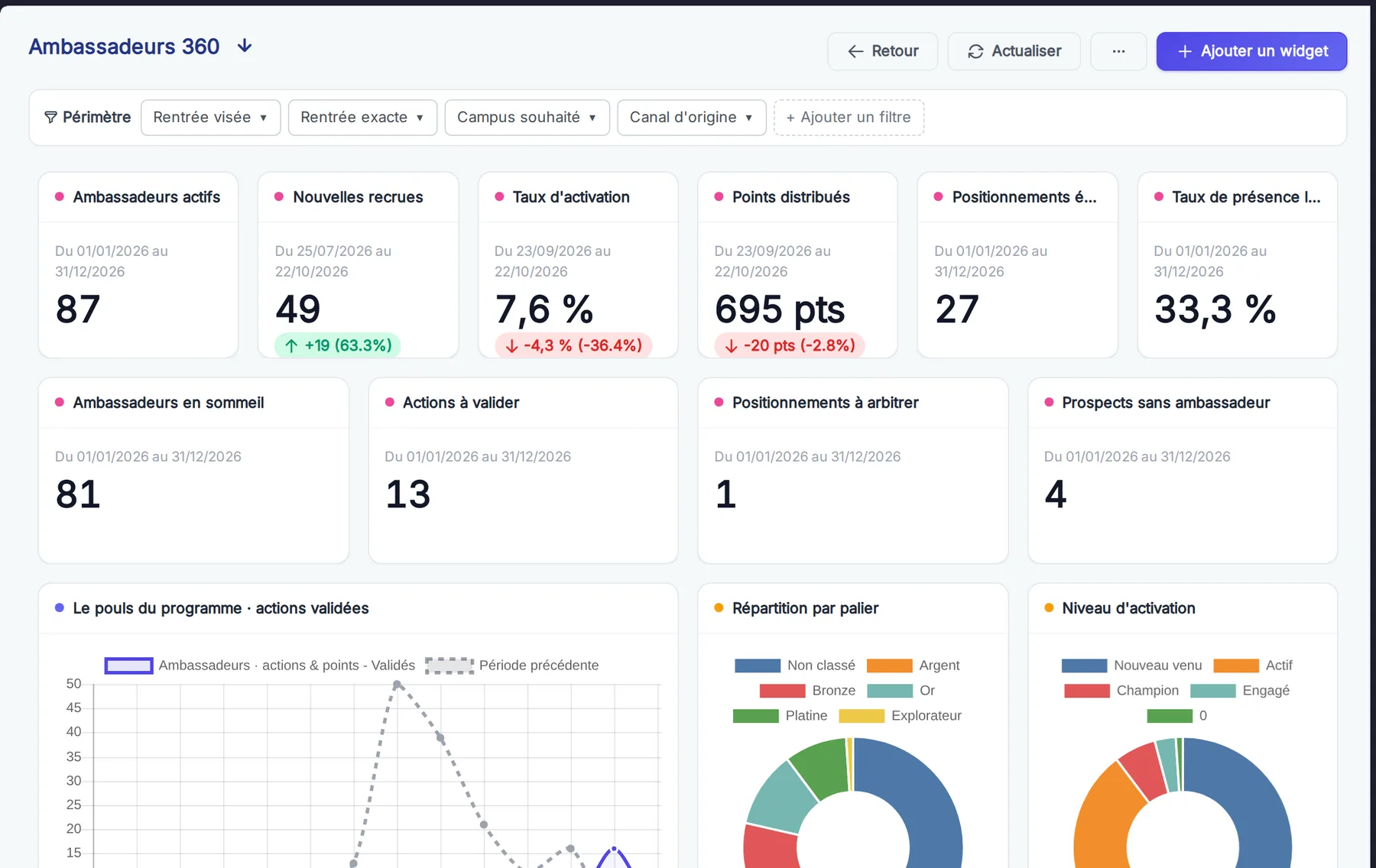Select the Taux d'activation widget title
Screen dimensions: 1376x868
coord(571,197)
